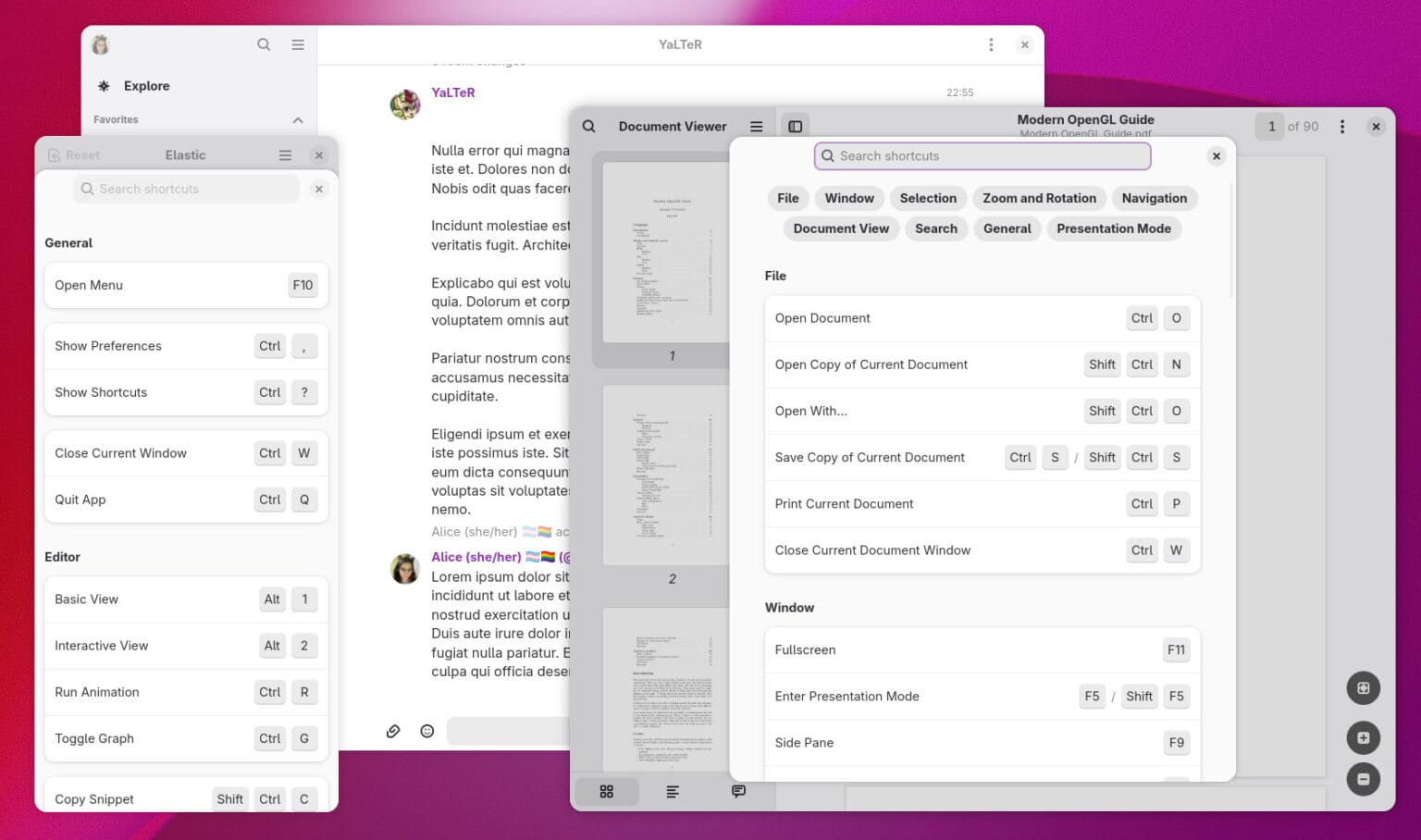Image resolution: width=1421 pixels, height=840 pixels.
Task: Open the hamburger menu in the Elastic window
Action: pos(285,154)
